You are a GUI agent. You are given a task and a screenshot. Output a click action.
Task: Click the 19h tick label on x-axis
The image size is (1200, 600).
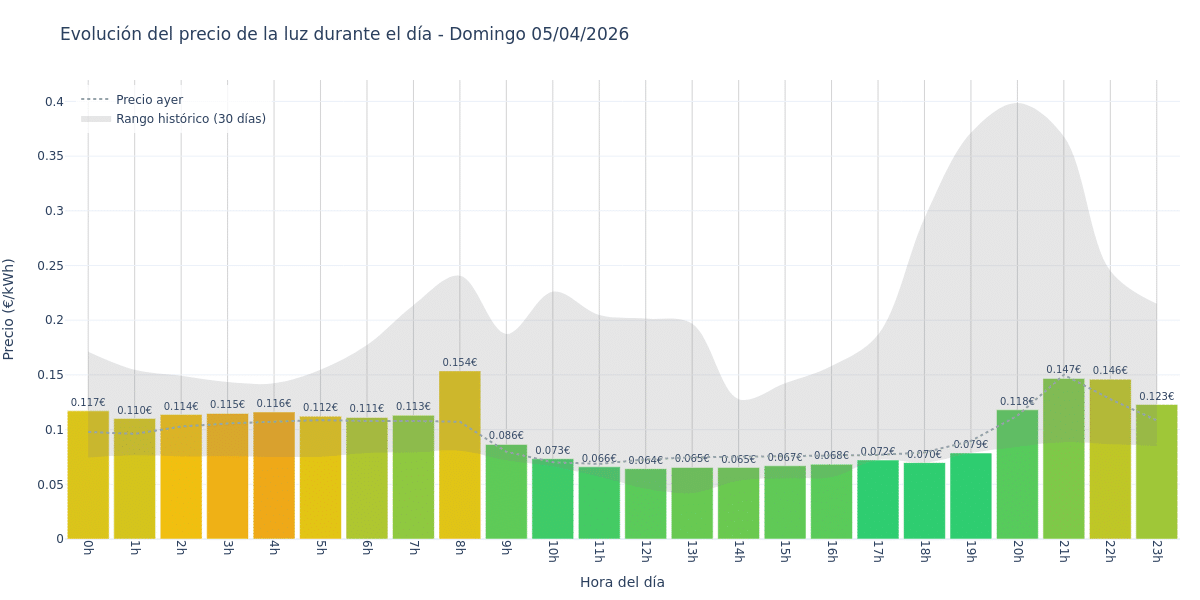(971, 552)
